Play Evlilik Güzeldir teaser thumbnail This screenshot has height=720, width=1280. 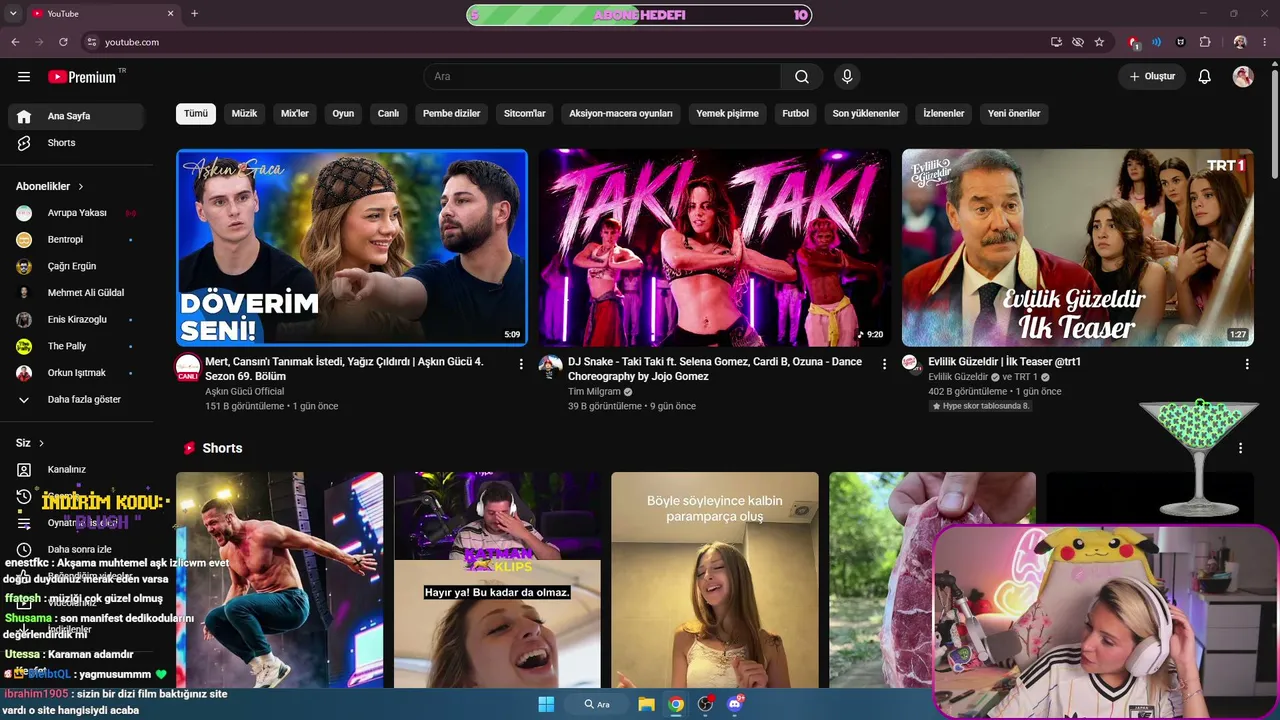[x=1078, y=248]
